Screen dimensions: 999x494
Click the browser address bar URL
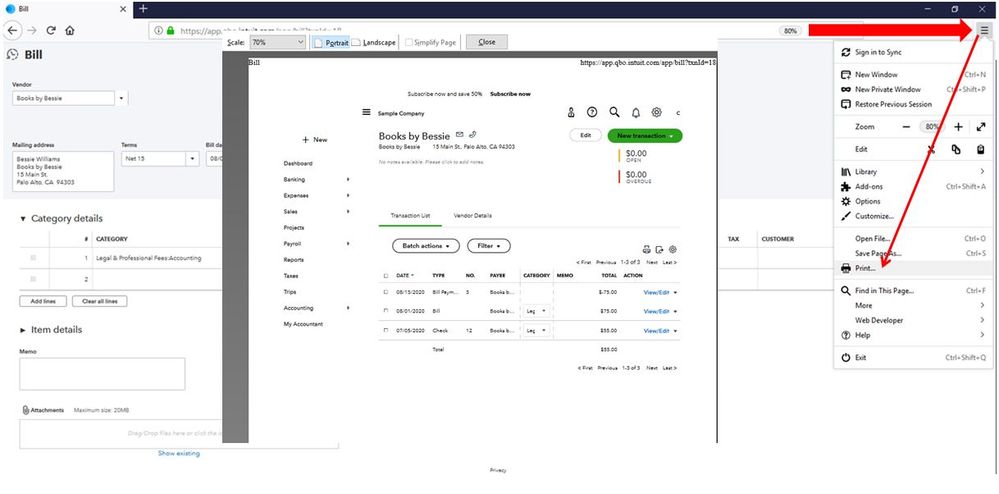point(261,31)
